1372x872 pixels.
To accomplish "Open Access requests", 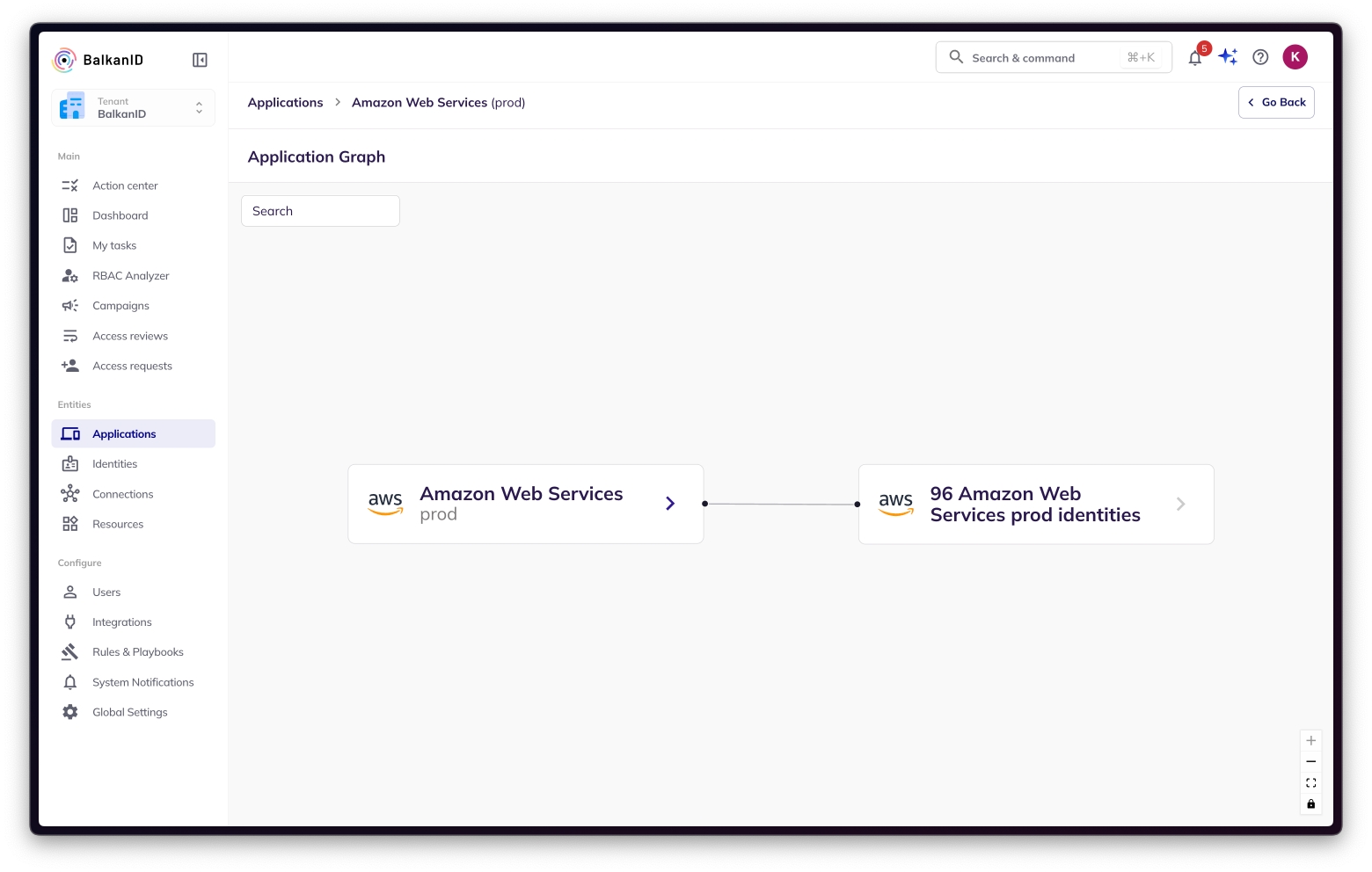I will [134, 366].
